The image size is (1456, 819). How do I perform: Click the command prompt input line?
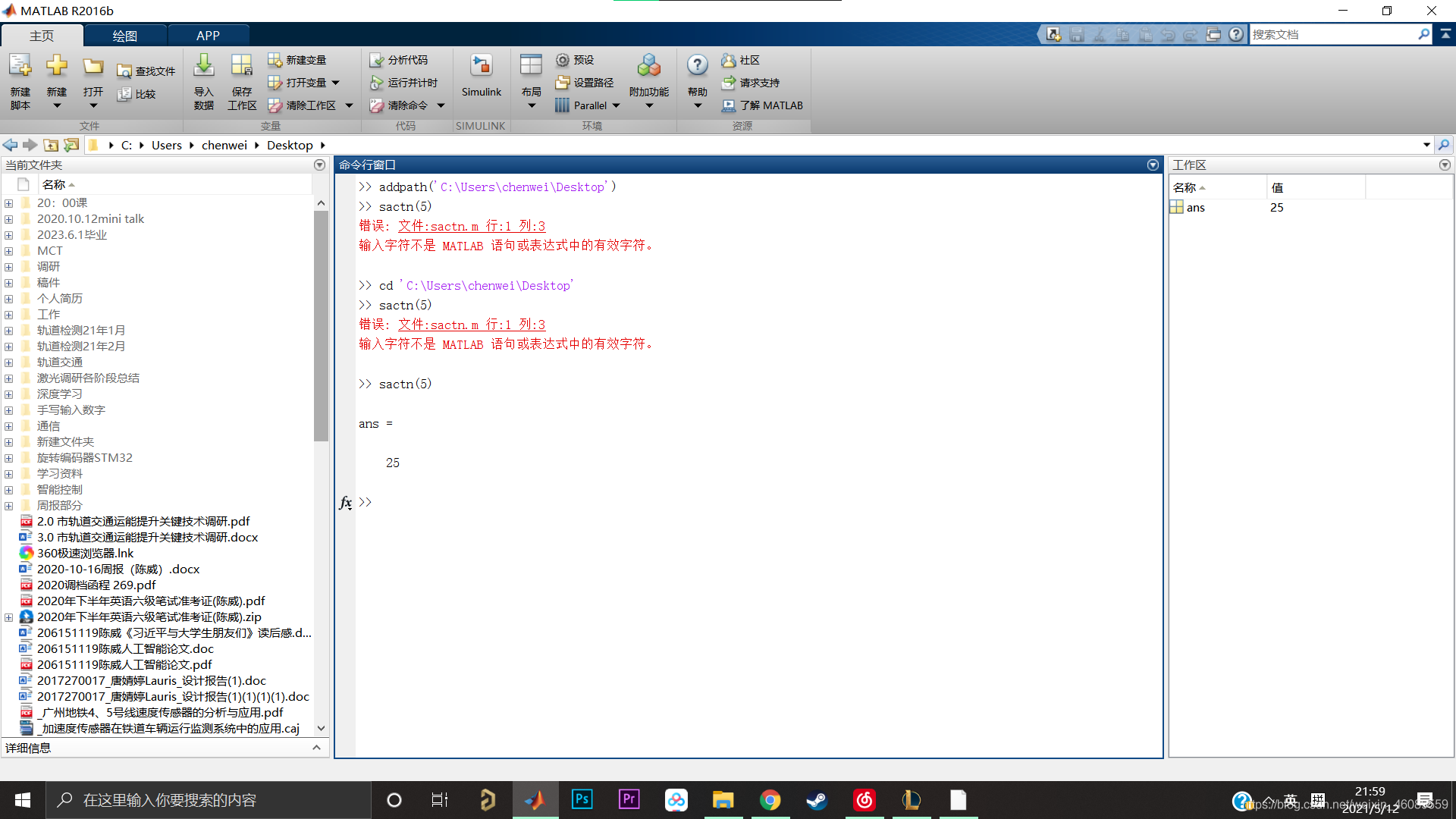tap(758, 503)
